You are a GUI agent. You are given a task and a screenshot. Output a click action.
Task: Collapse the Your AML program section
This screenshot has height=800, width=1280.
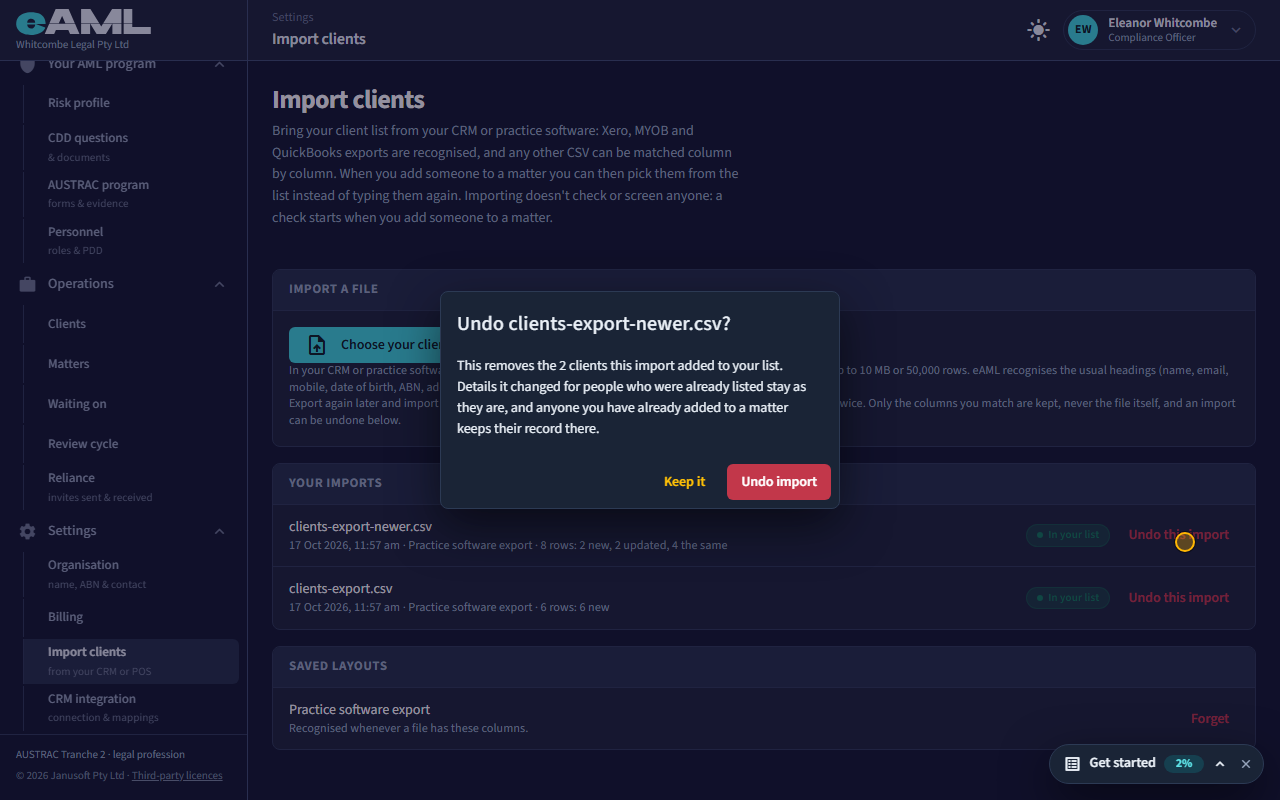click(x=219, y=64)
